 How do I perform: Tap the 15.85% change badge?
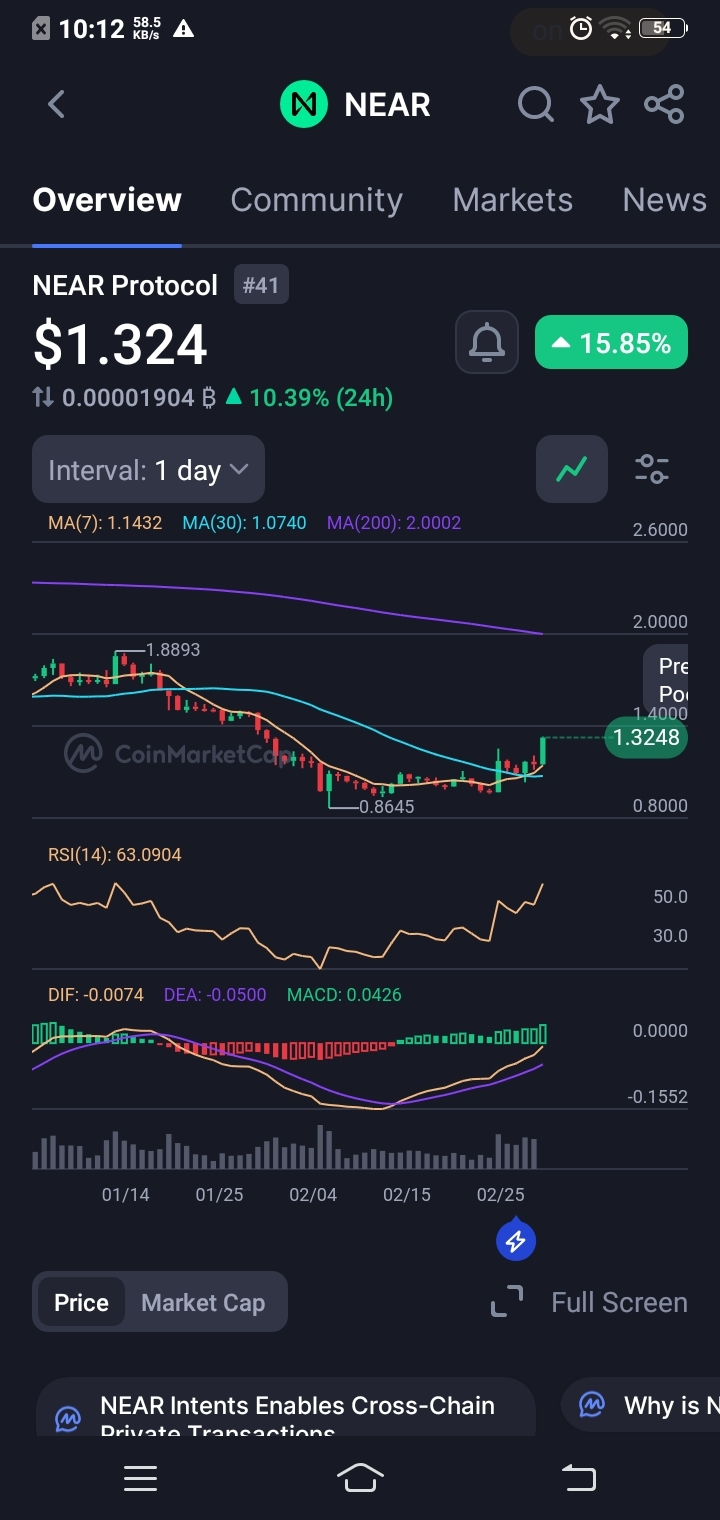pyautogui.click(x=611, y=343)
